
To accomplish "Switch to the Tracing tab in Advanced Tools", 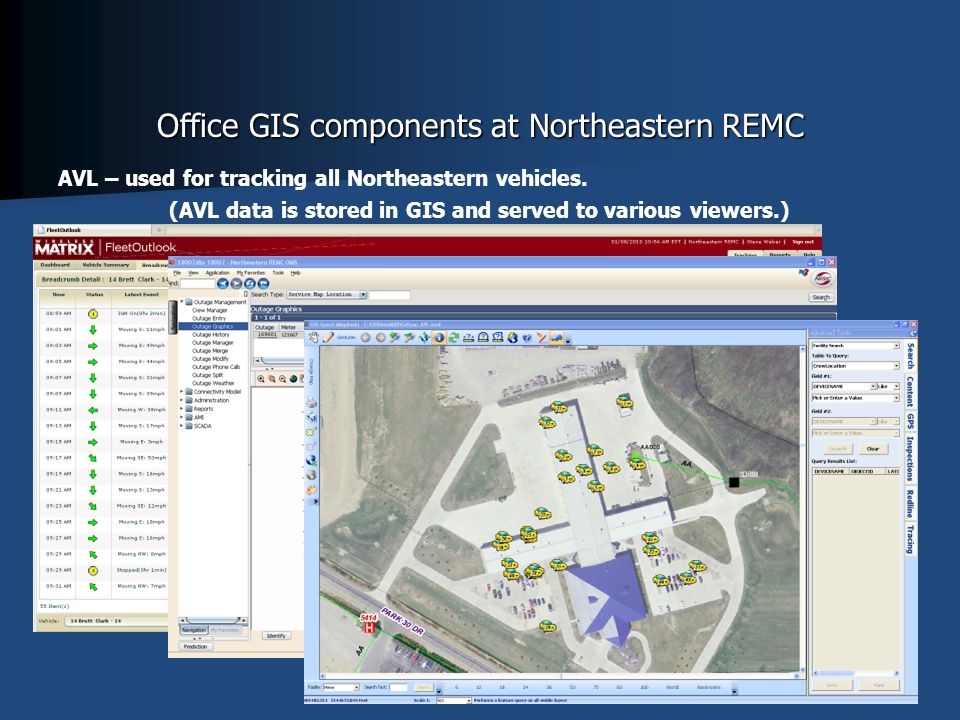I will (x=910, y=539).
